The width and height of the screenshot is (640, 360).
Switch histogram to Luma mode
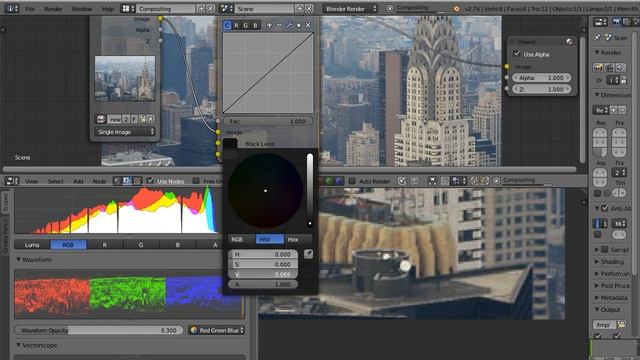point(32,244)
